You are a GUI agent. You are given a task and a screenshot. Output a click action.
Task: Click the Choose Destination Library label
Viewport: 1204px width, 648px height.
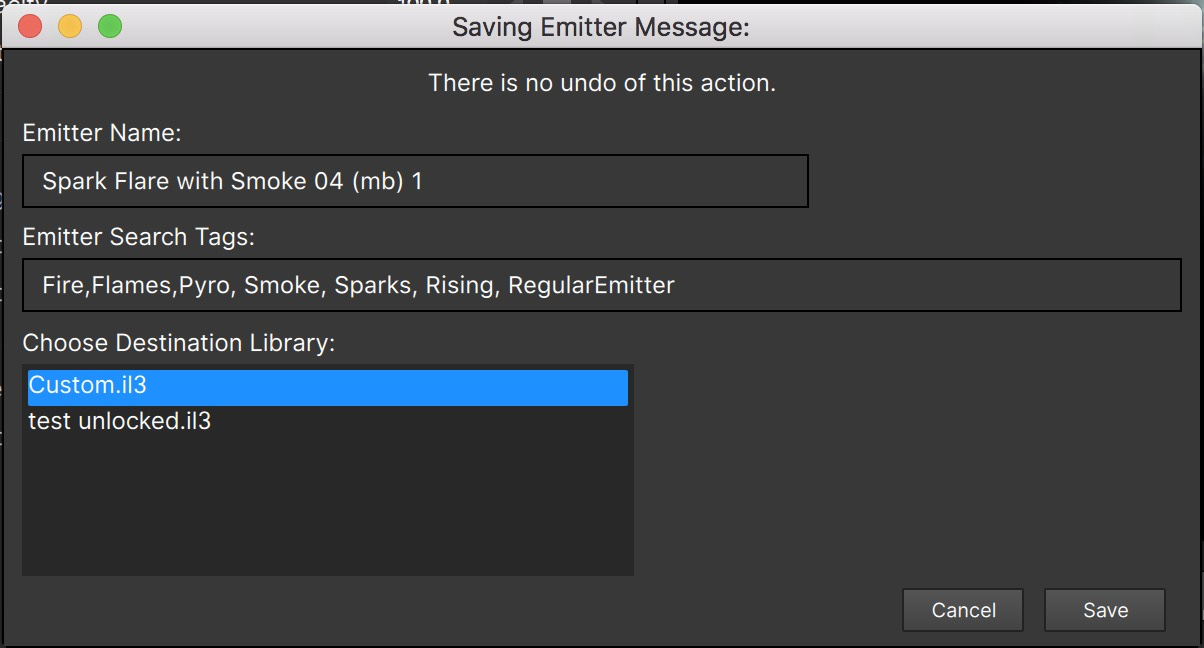(178, 343)
